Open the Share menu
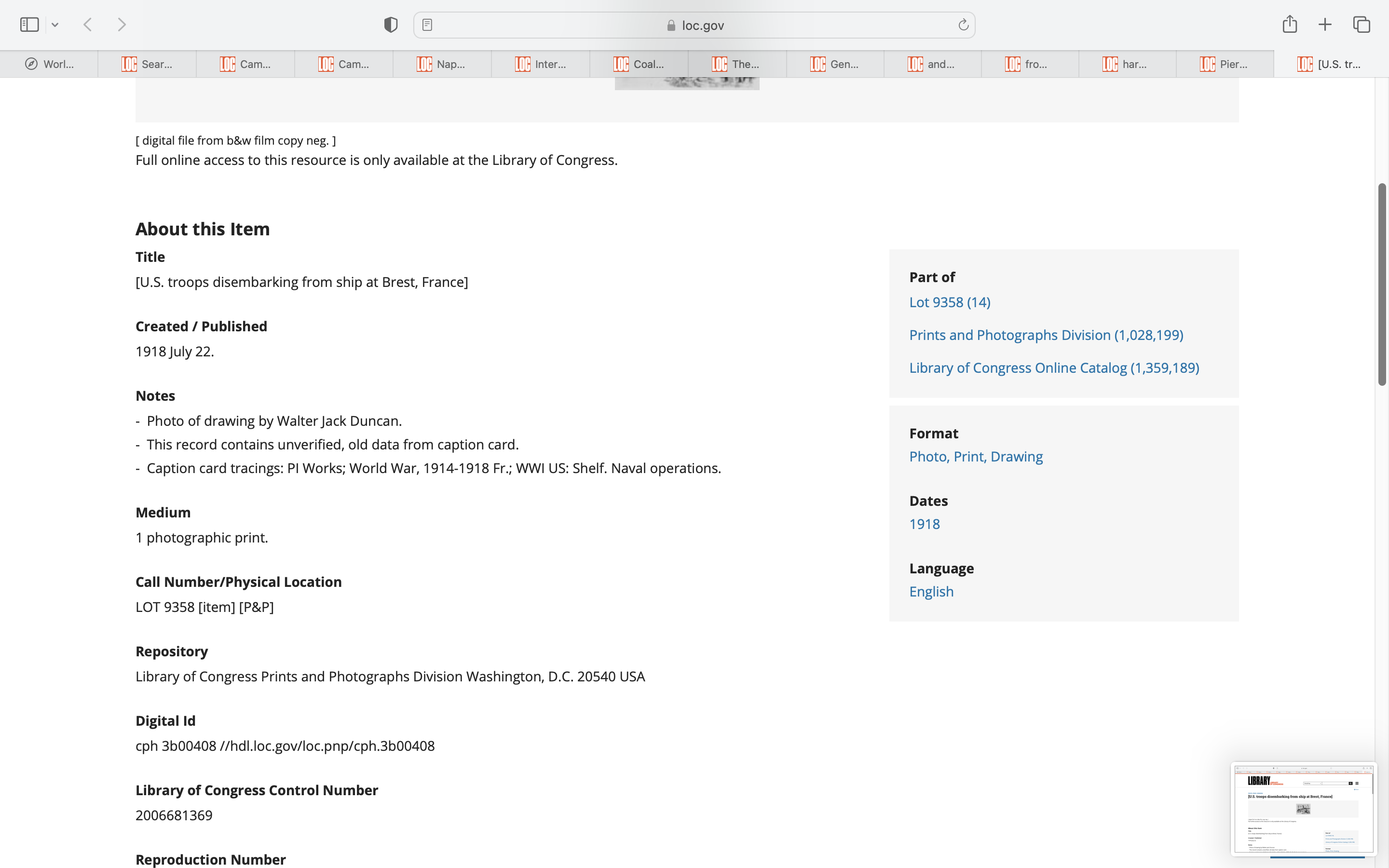The image size is (1389, 868). coord(1290,24)
